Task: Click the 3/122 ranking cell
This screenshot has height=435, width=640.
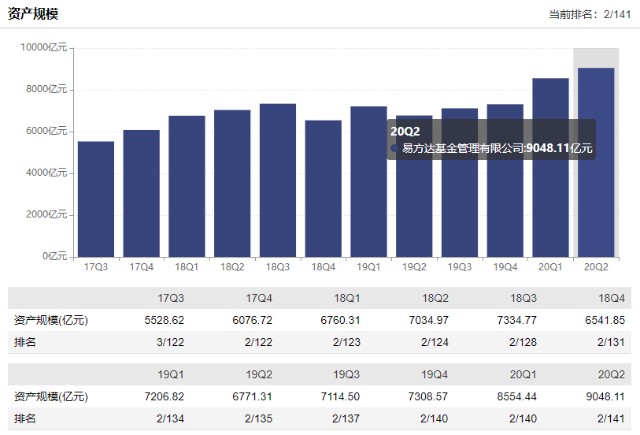Action: pos(171,341)
